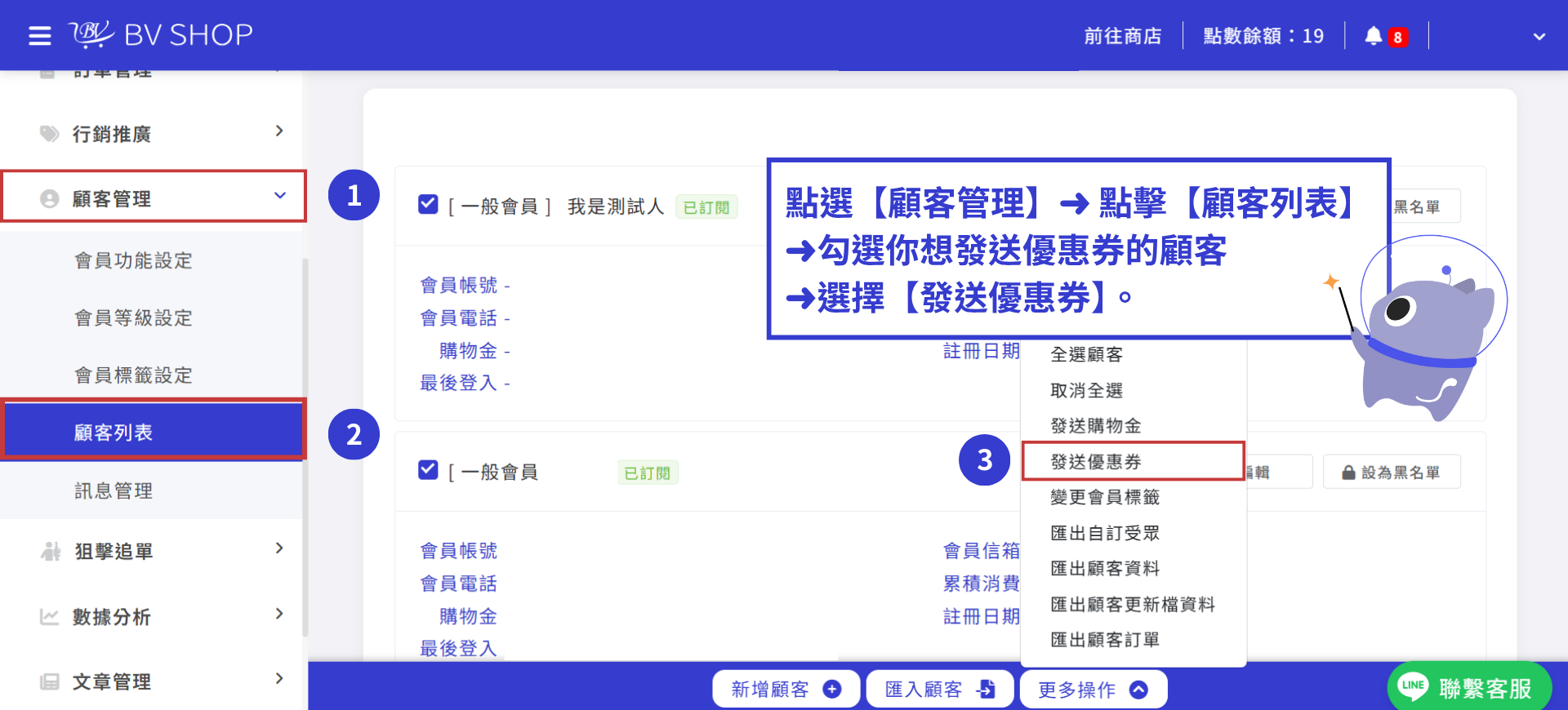Click the second customer's 已訂閱 badge
Screen dimensions: 1568x710
click(648, 473)
